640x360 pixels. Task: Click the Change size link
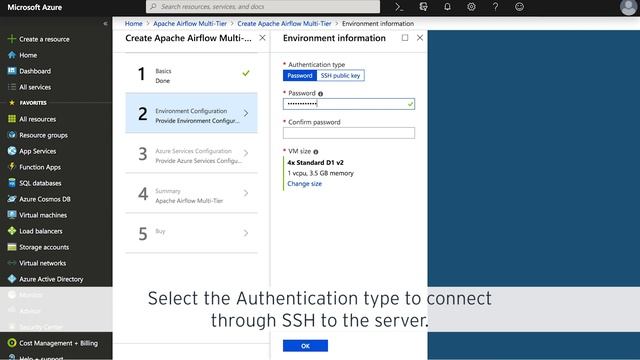pyautogui.click(x=304, y=184)
